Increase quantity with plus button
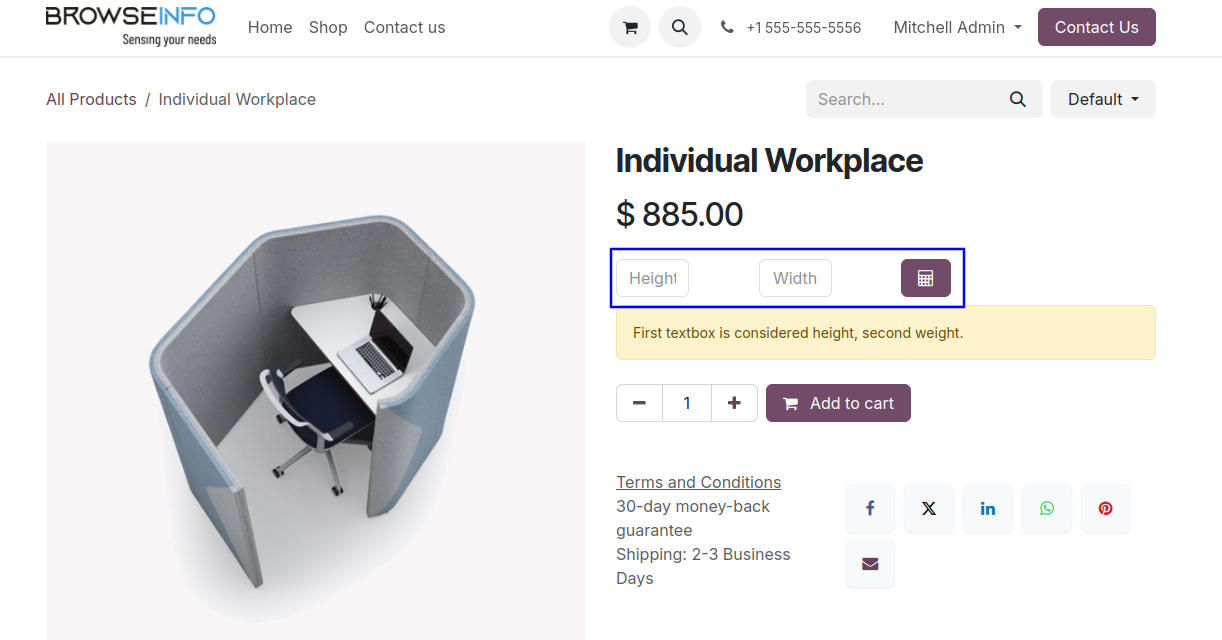1222x640 pixels. (x=734, y=403)
